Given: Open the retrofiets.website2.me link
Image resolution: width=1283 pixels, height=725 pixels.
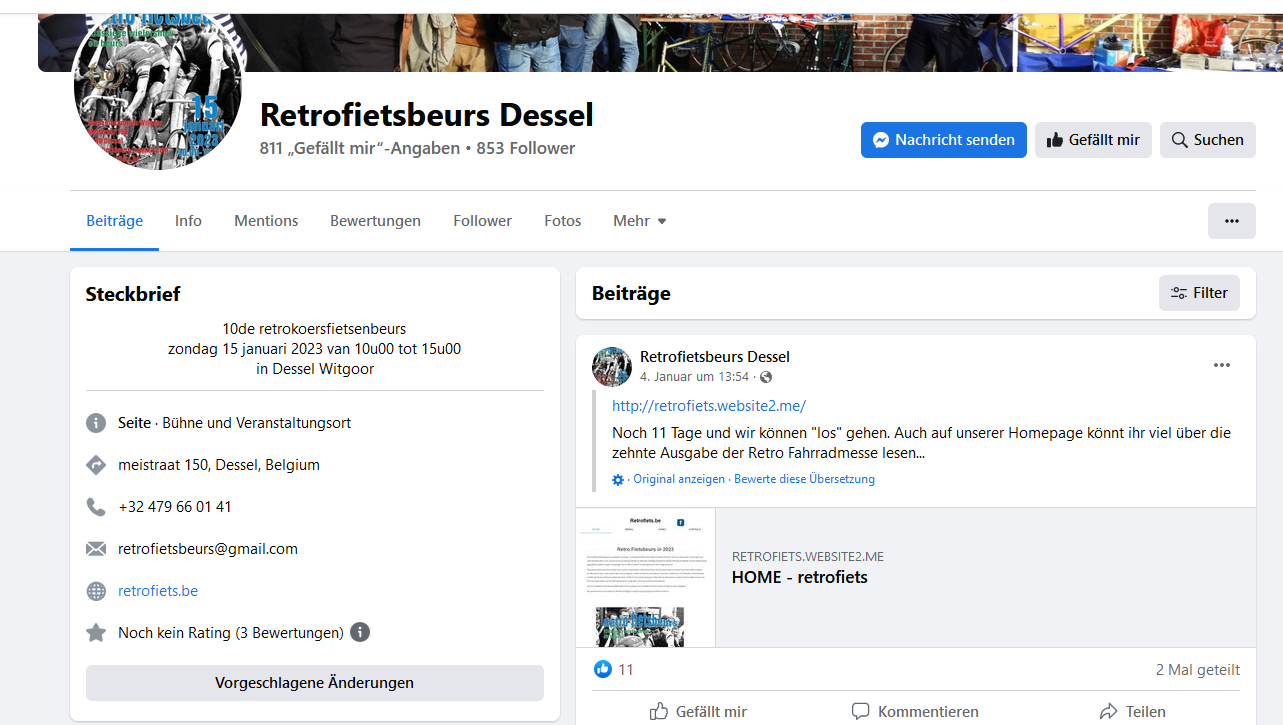Looking at the screenshot, I should pyautogui.click(x=708, y=405).
